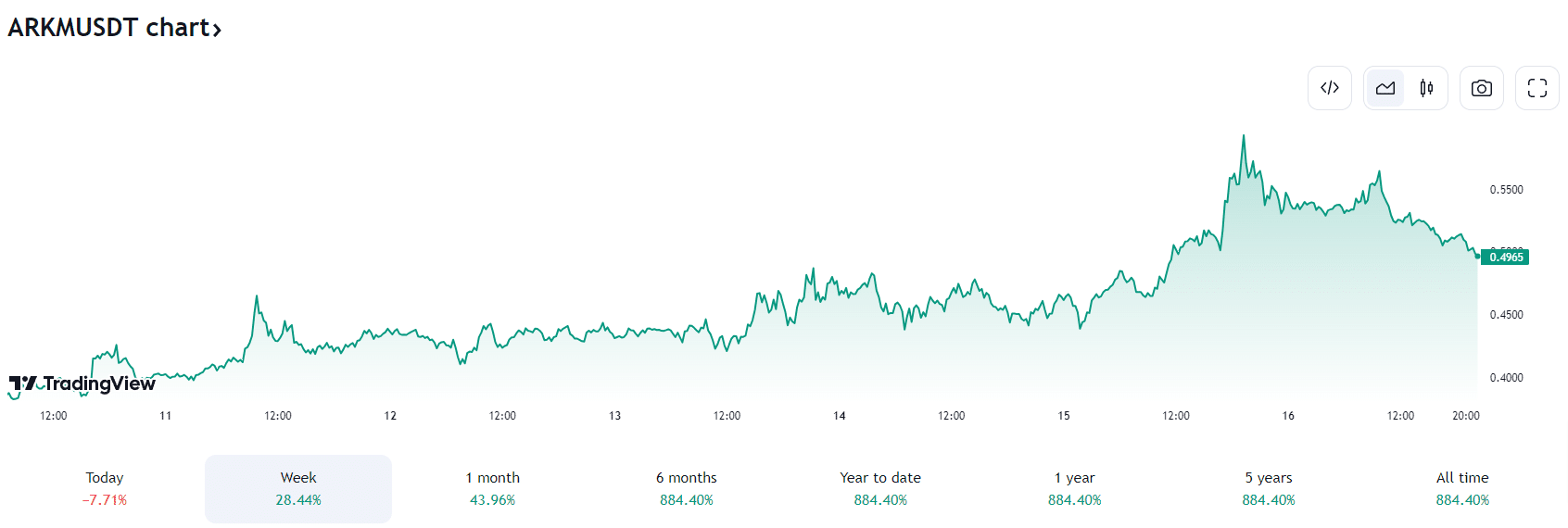The width and height of the screenshot is (1568, 528).
Task: Select the 6 months time range
Action: [687, 488]
